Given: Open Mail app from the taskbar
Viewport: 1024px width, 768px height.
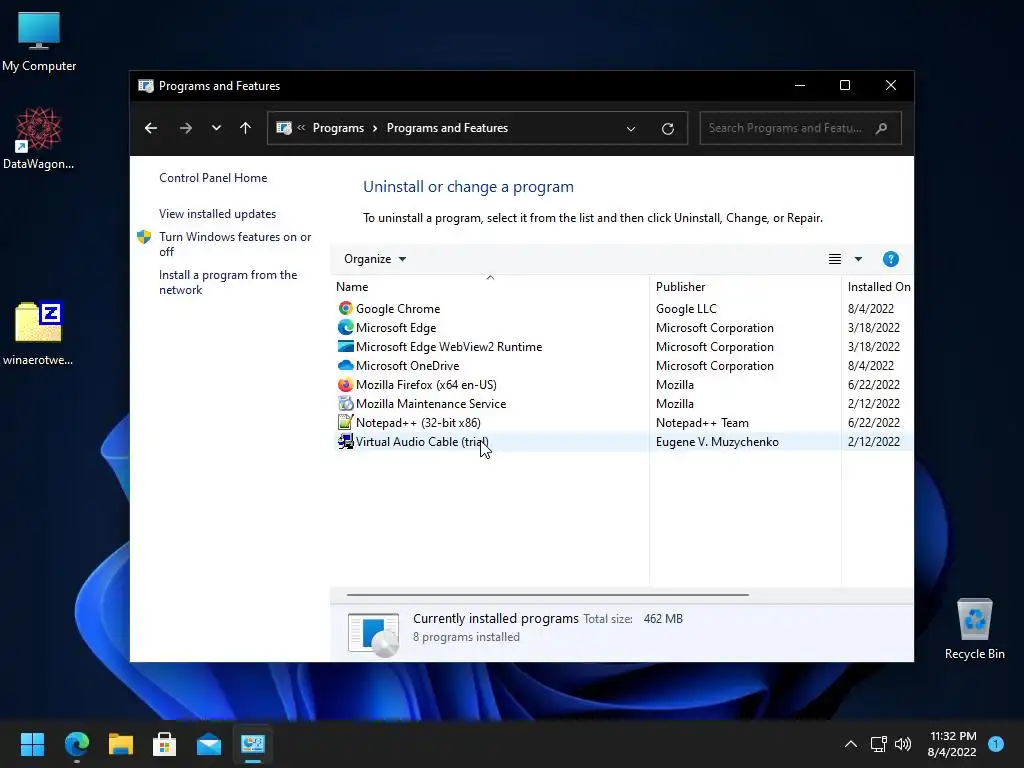Looking at the screenshot, I should pos(209,744).
